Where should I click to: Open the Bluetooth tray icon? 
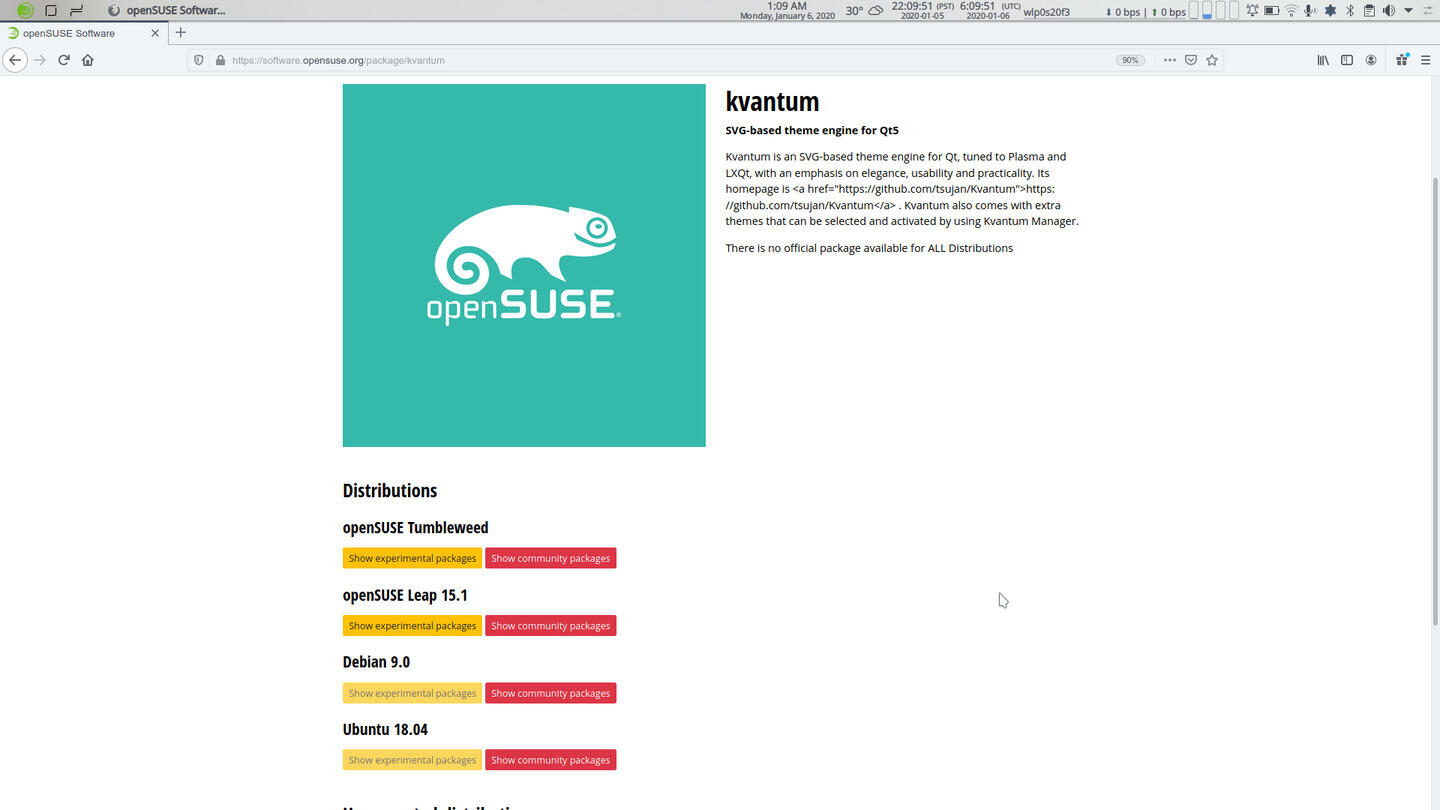point(1349,10)
